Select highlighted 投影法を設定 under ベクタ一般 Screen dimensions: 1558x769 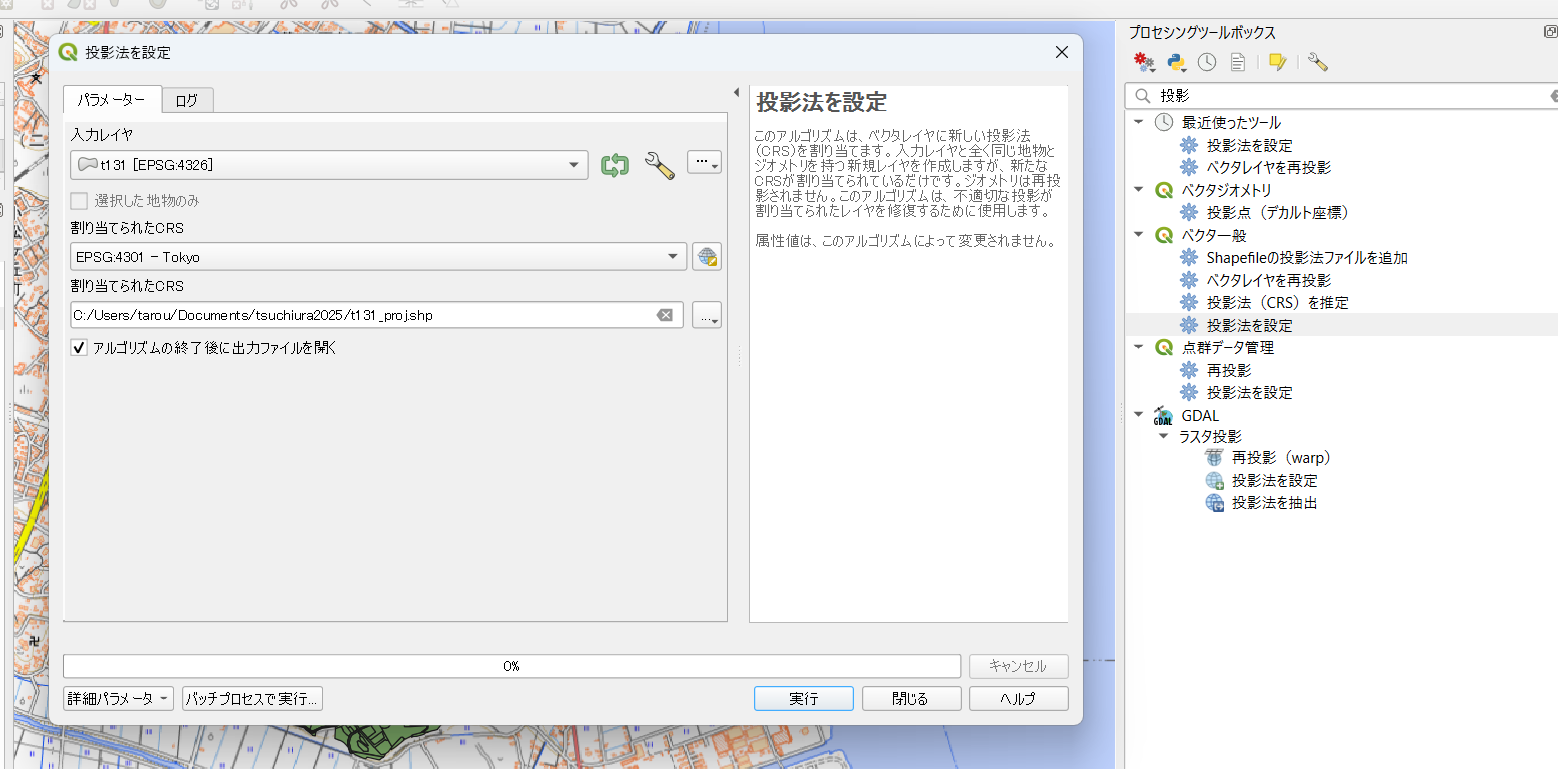pos(1249,325)
